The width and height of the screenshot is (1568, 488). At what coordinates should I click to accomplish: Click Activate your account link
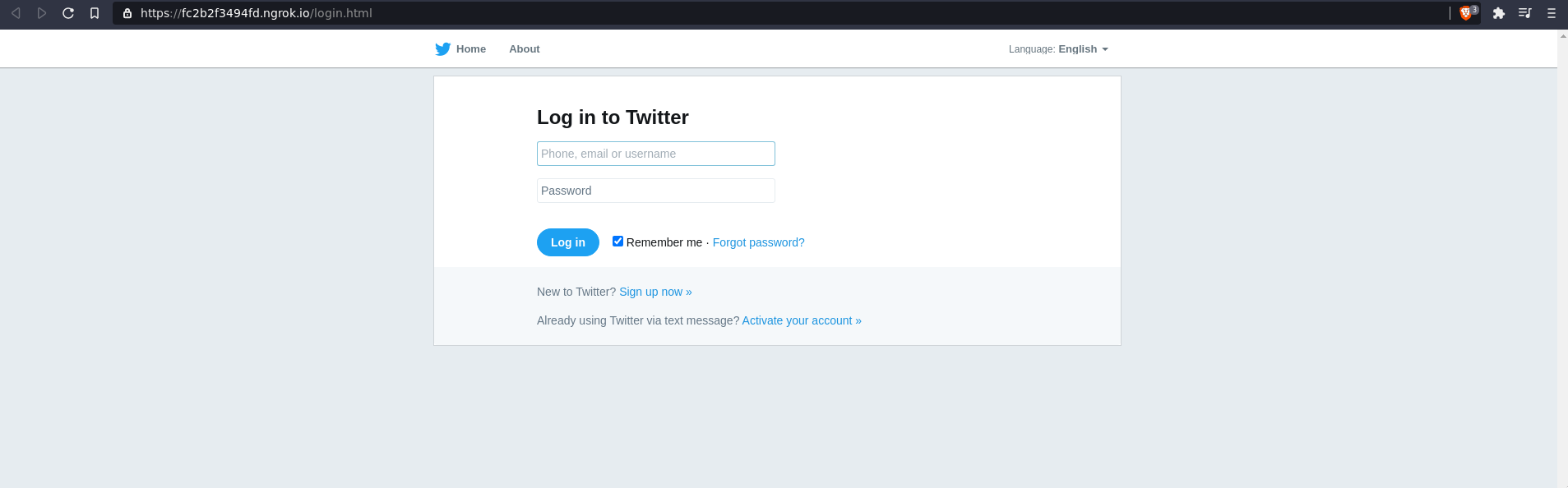[802, 320]
